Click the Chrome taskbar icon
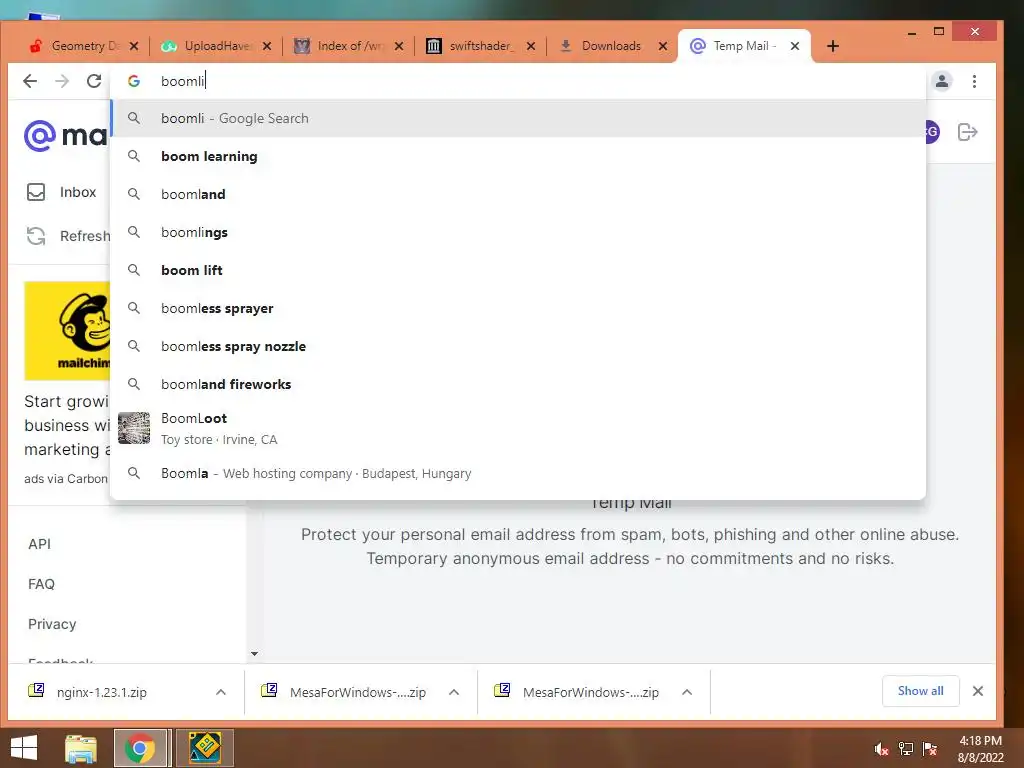 coord(140,748)
